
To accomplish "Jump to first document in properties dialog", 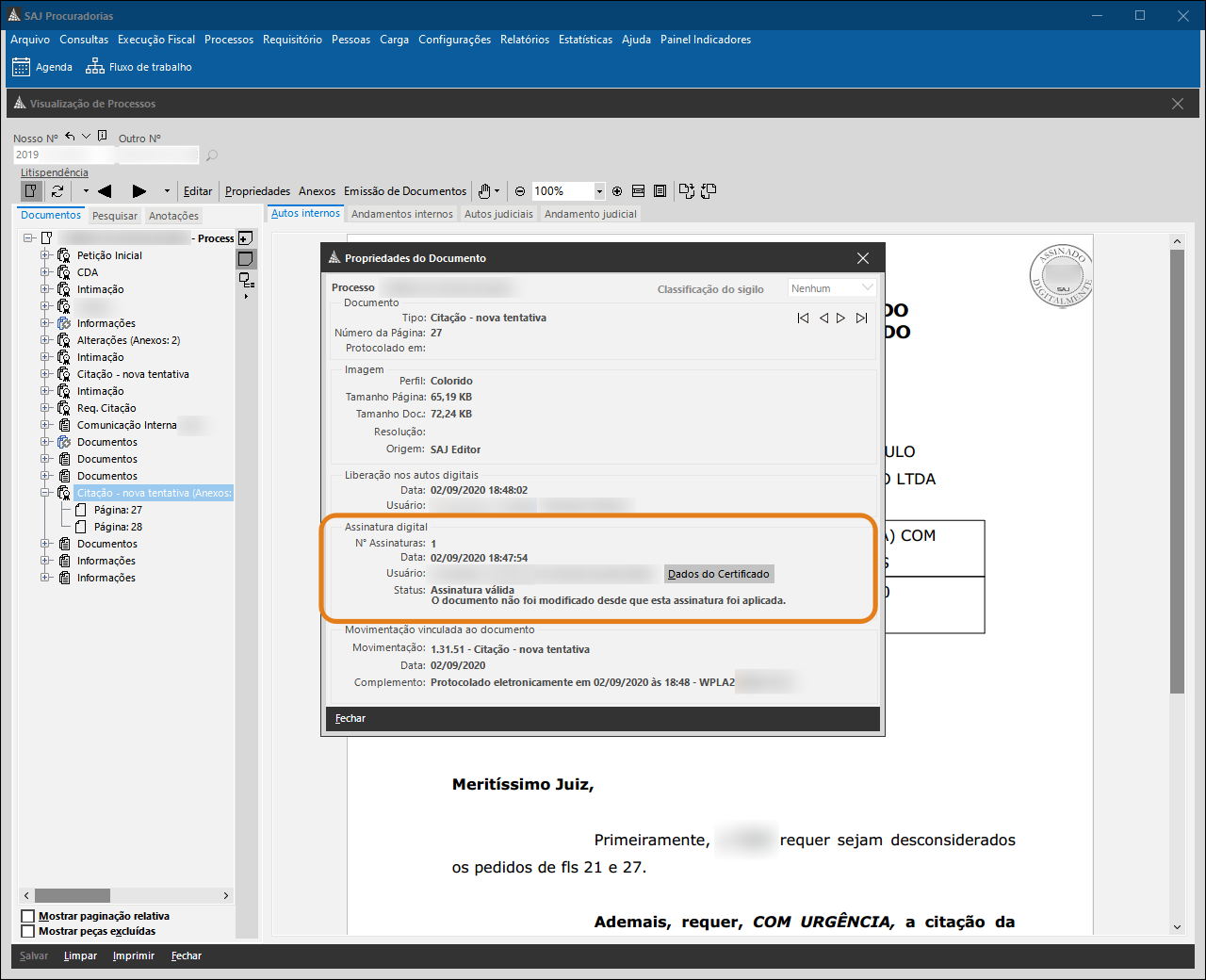I will coord(803,318).
